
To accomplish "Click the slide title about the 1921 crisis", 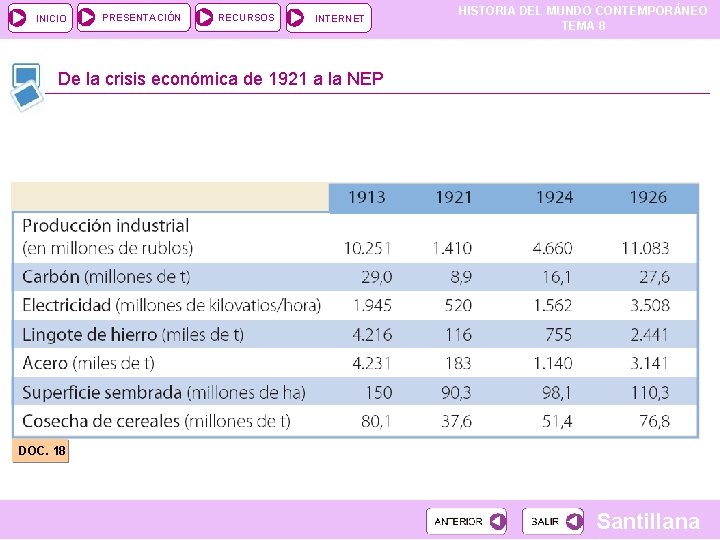I will coord(220,79).
